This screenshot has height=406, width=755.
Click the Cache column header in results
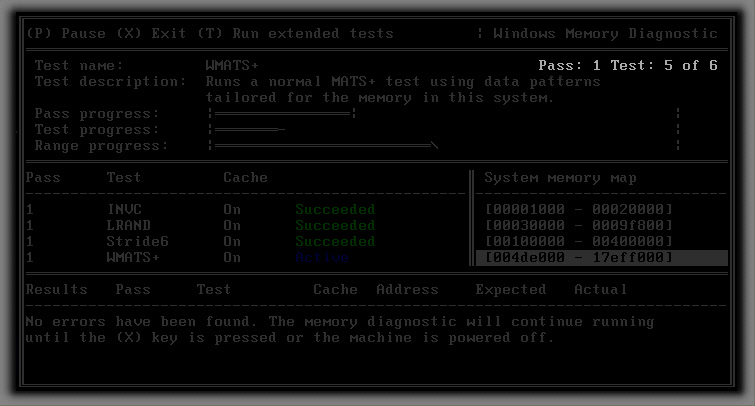[336, 289]
